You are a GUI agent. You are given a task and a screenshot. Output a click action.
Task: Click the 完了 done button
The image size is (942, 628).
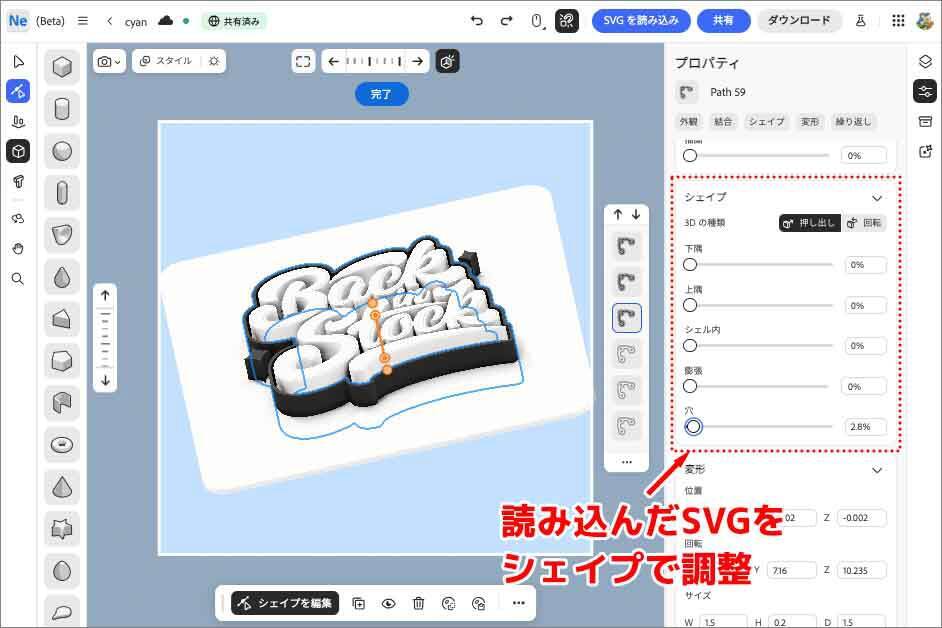pyautogui.click(x=381, y=94)
